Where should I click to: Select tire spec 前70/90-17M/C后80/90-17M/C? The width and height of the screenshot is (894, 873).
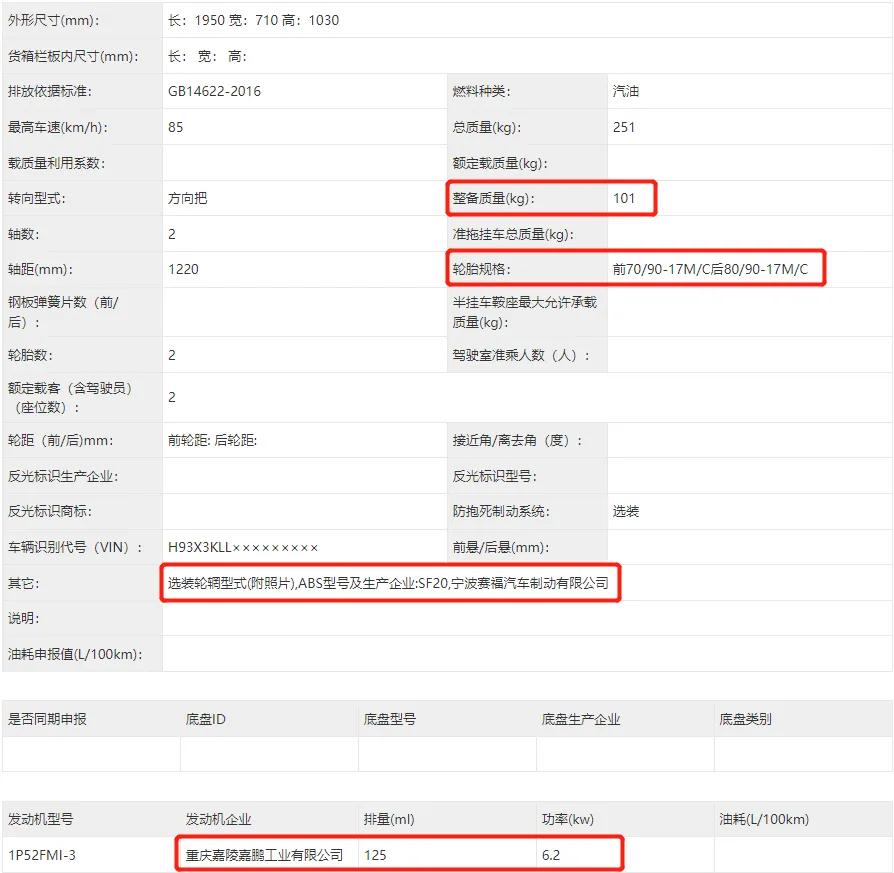[x=710, y=269]
